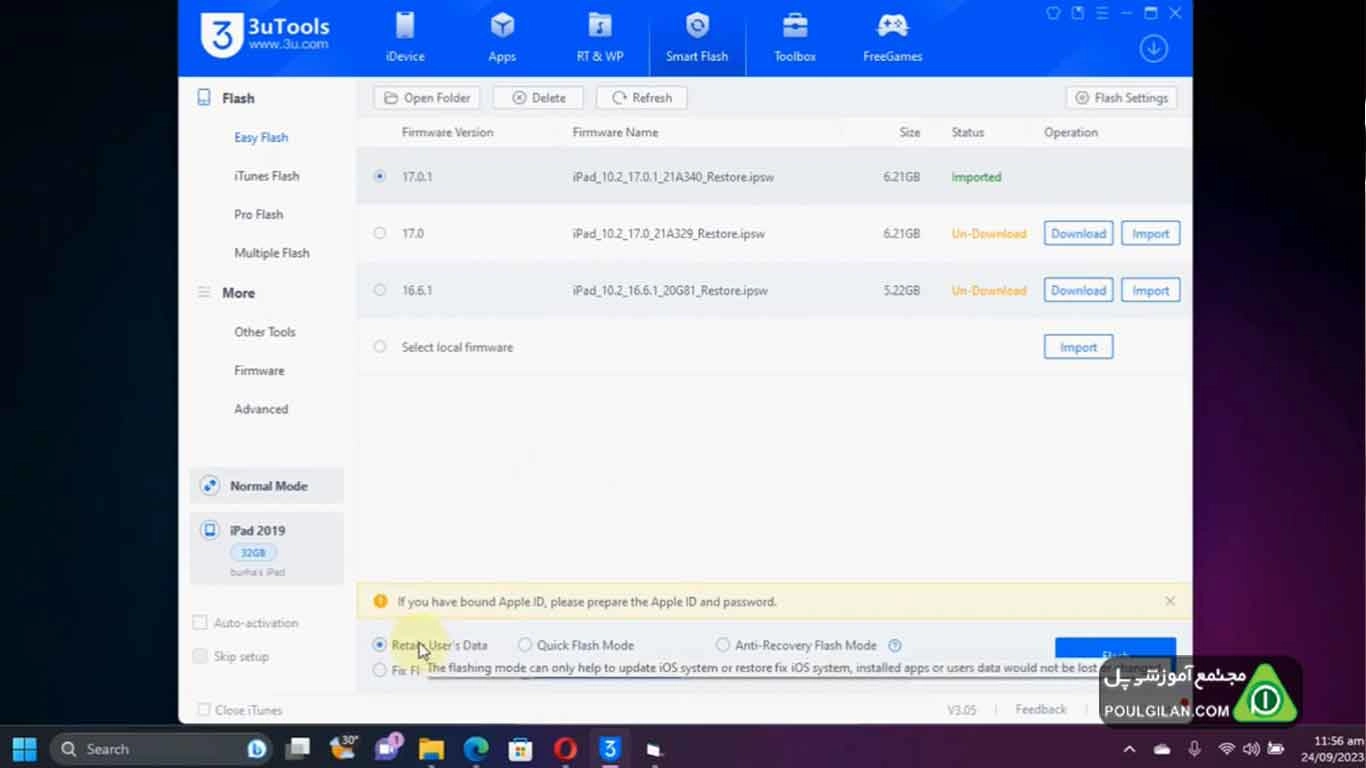The height and width of the screenshot is (768, 1366).
Task: Import a local firmware file
Action: (x=1078, y=347)
